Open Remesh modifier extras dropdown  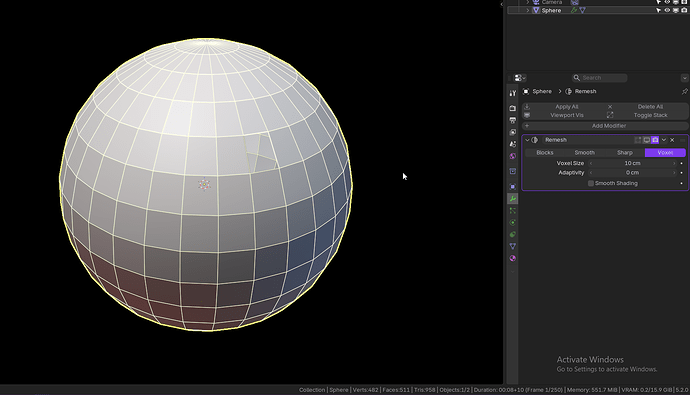pos(664,140)
